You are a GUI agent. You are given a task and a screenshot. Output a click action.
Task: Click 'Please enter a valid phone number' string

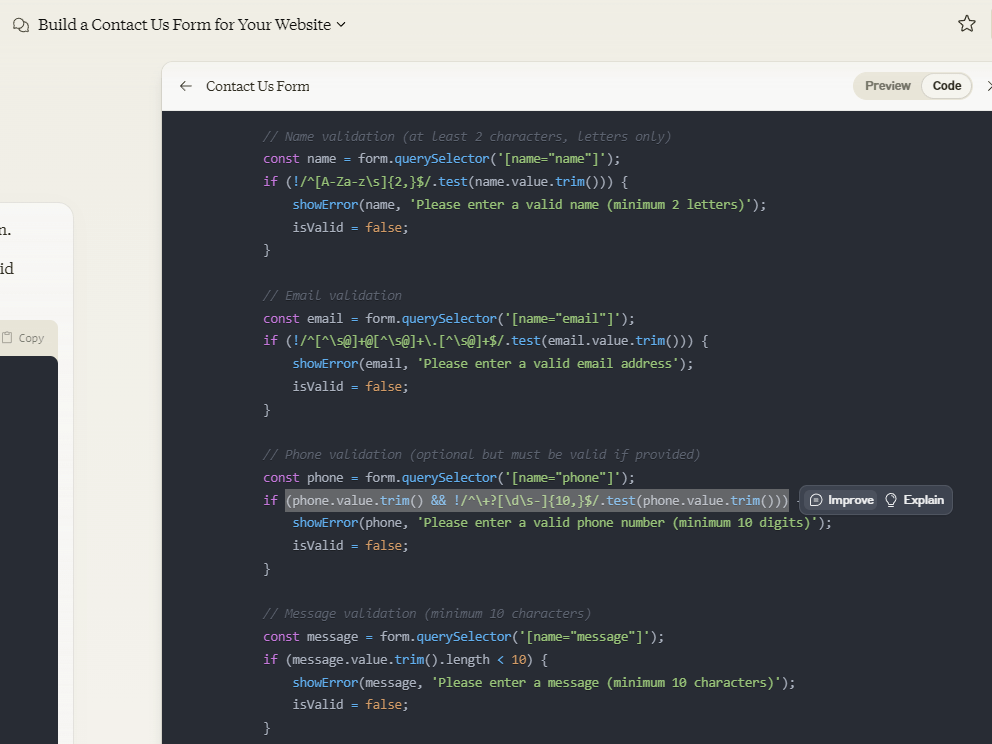[617, 523]
